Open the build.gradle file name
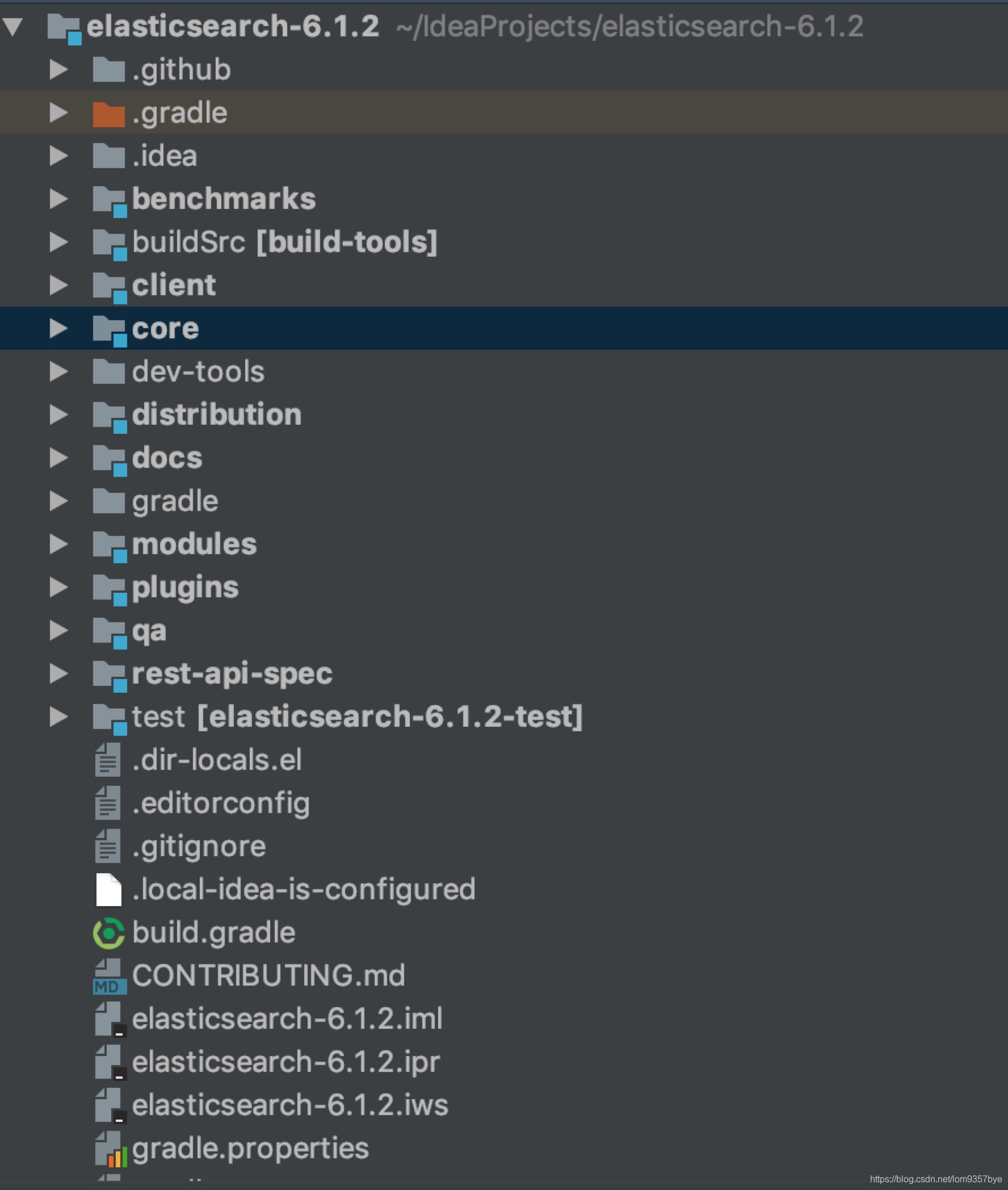The image size is (1008, 1190). (214, 933)
